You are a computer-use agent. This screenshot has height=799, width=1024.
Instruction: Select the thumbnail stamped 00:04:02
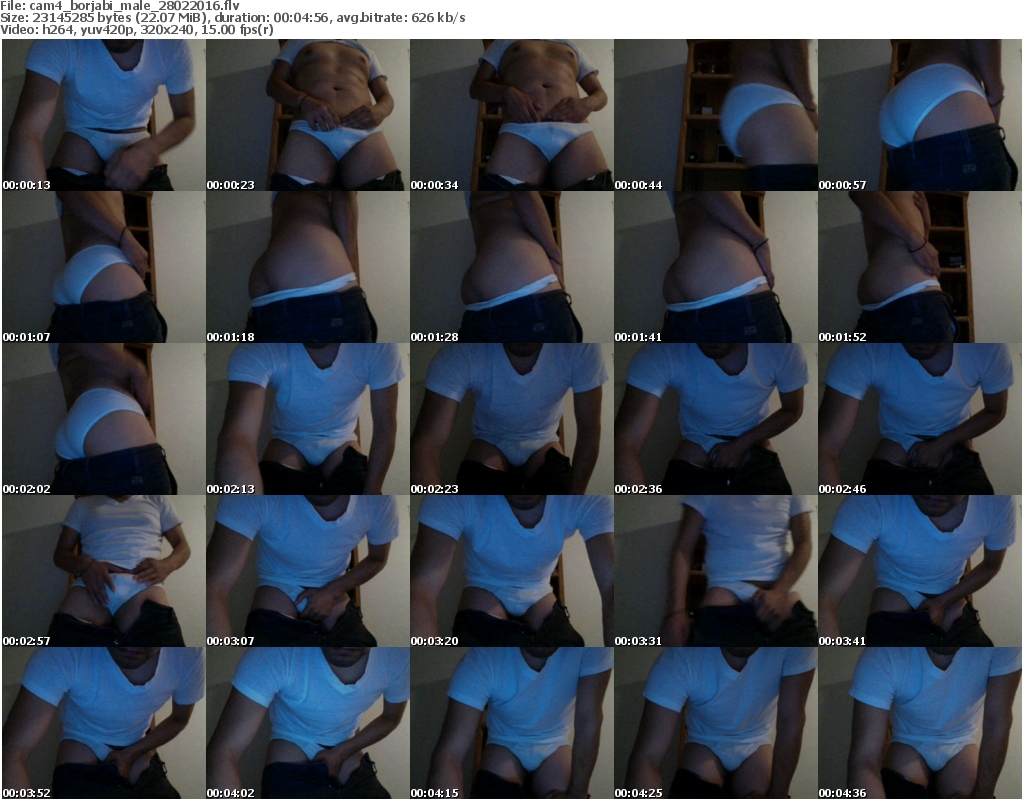(x=308, y=723)
